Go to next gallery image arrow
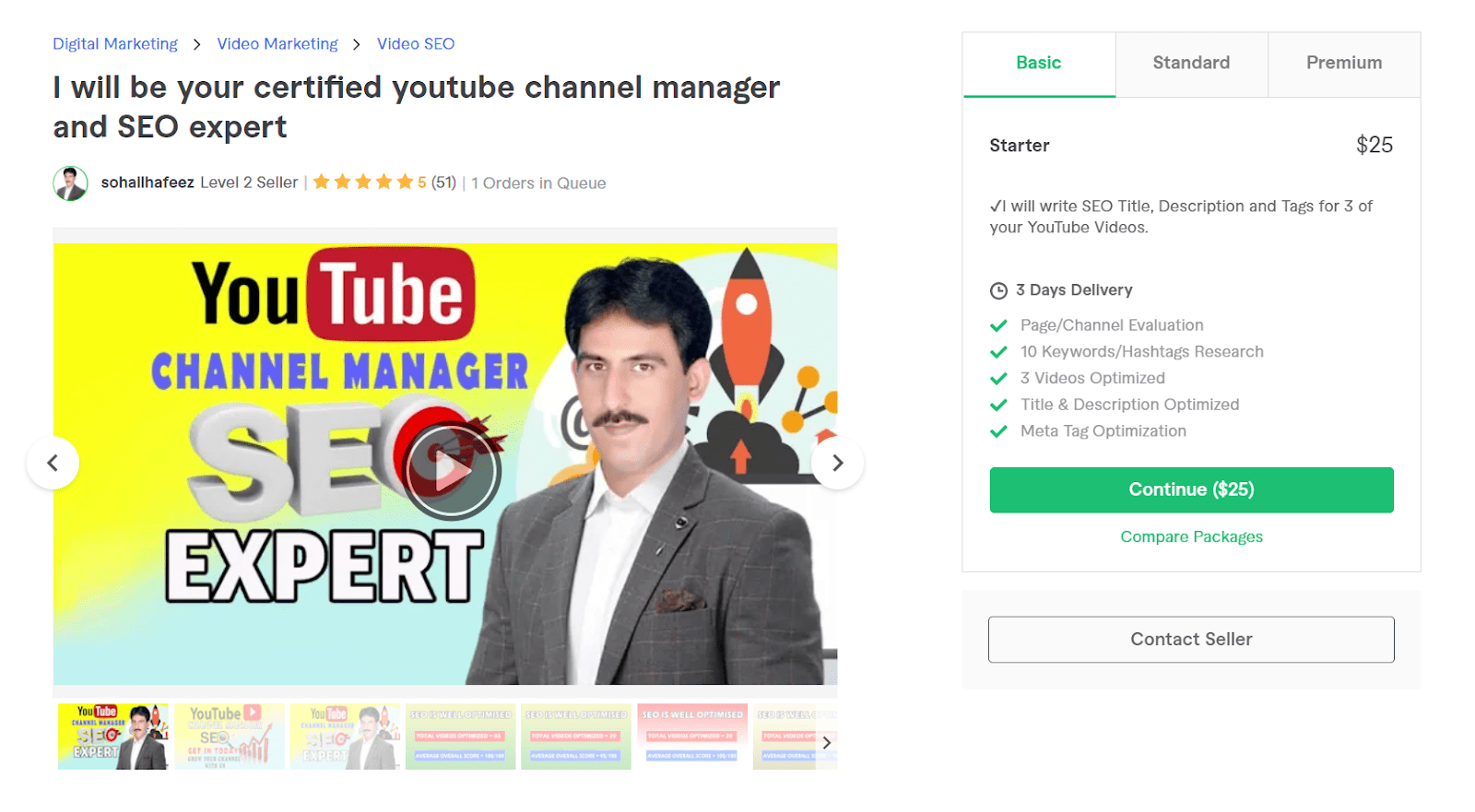 [837, 463]
